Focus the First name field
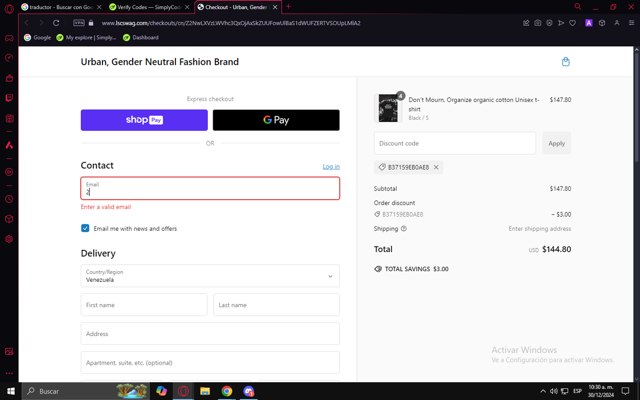Viewport: 640px width, 400px height. click(144, 305)
